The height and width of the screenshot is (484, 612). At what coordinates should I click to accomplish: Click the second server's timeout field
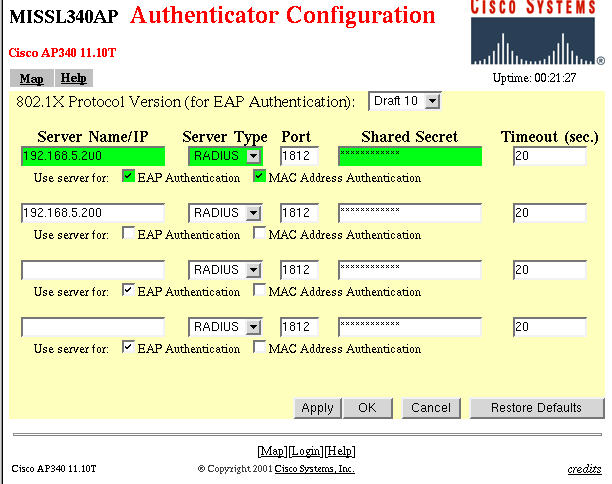(550, 213)
